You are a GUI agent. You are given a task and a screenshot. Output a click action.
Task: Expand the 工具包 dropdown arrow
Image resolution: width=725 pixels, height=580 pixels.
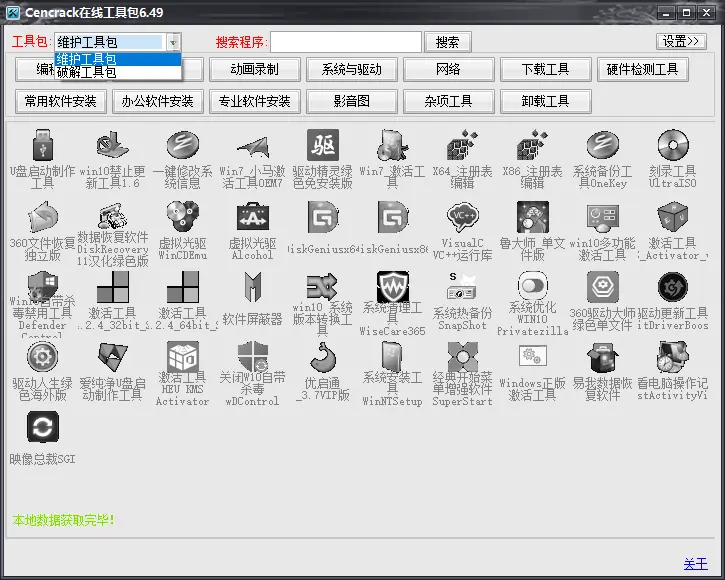tap(173, 43)
